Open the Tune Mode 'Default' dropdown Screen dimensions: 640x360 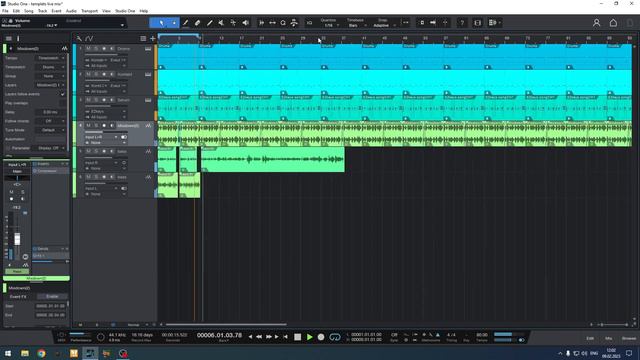click(51, 130)
